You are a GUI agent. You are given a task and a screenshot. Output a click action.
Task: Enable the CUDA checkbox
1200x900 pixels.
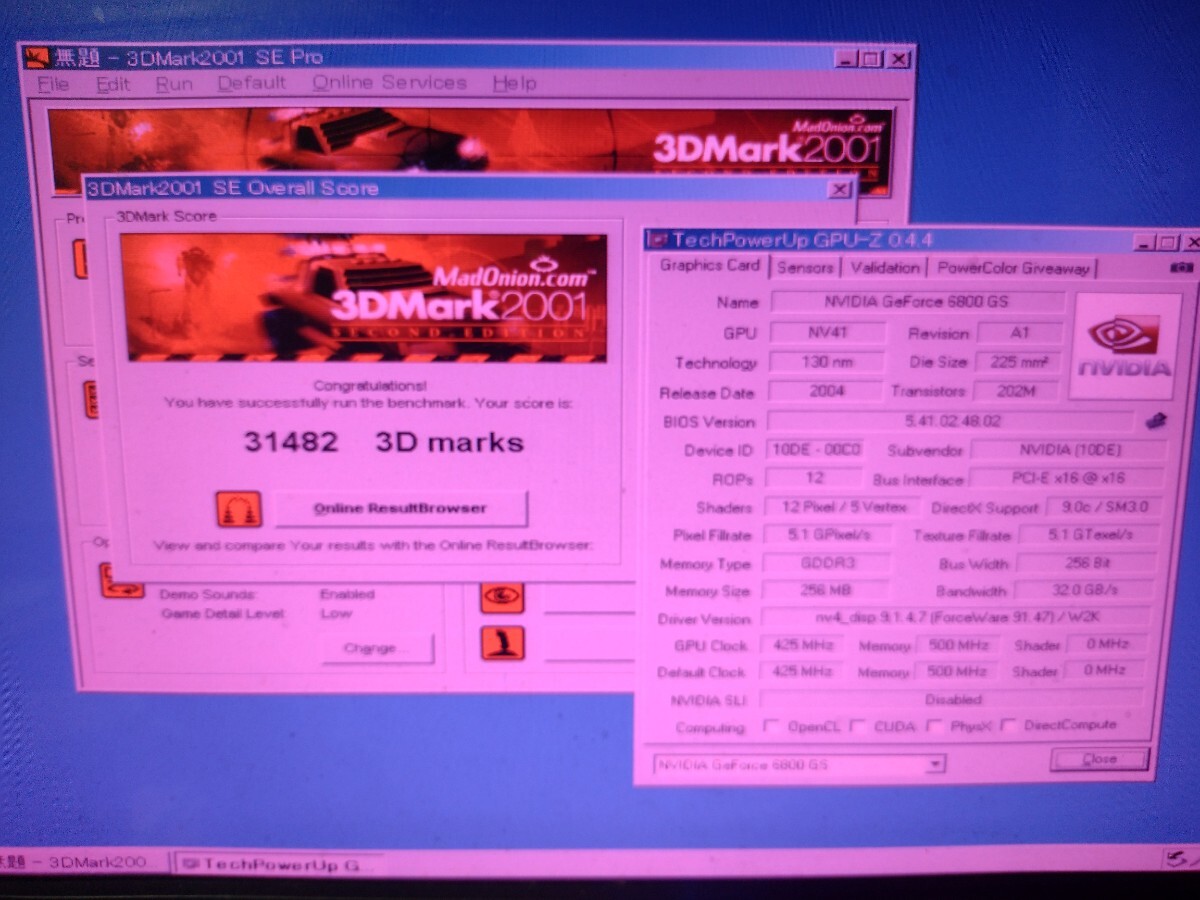857,726
